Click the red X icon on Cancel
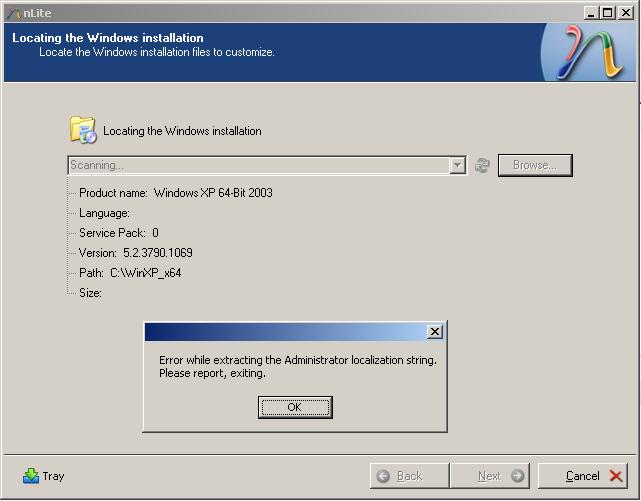Viewport: 641px width, 501px height. click(616, 476)
